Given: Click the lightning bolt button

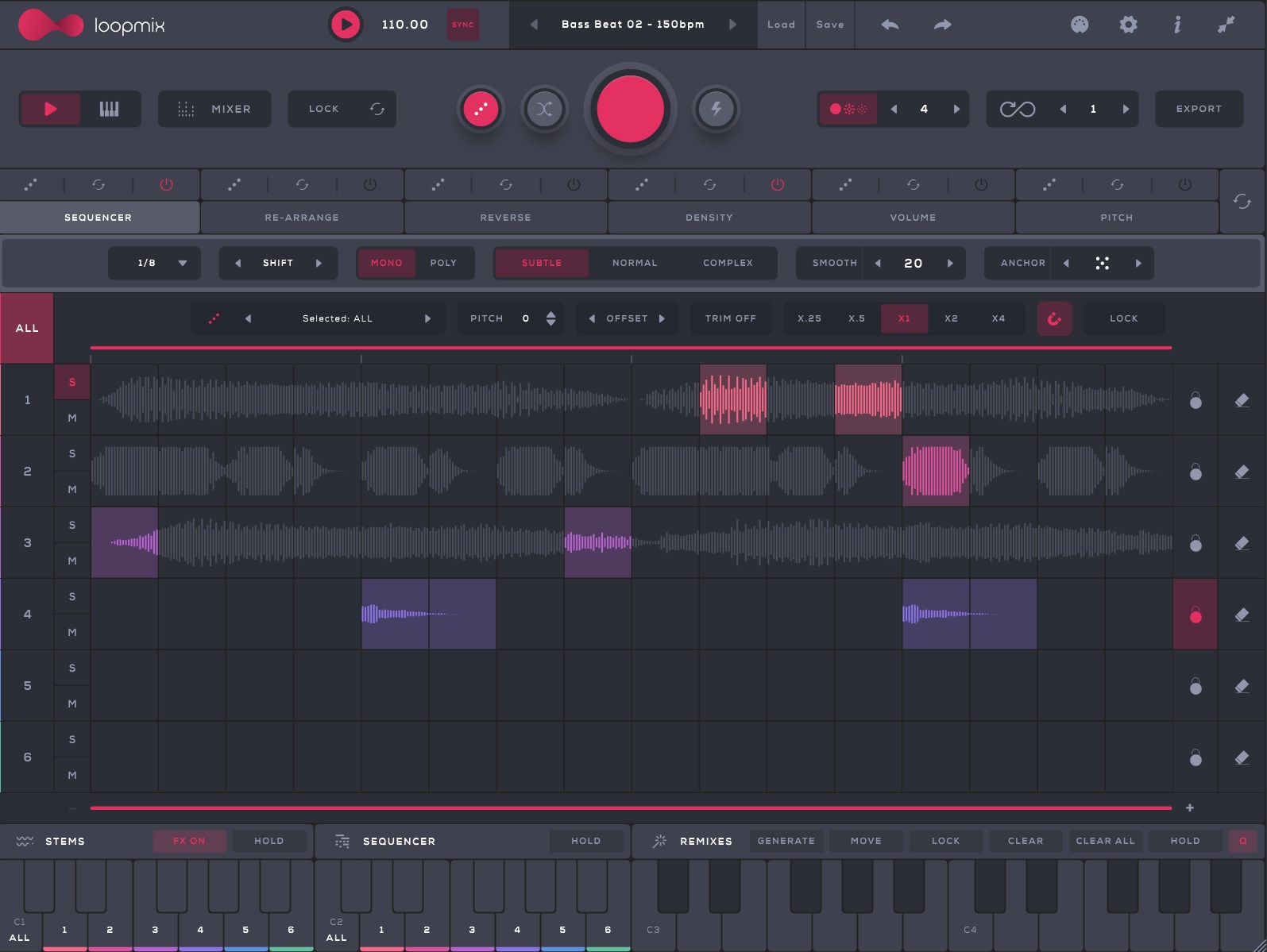Looking at the screenshot, I should [x=716, y=109].
